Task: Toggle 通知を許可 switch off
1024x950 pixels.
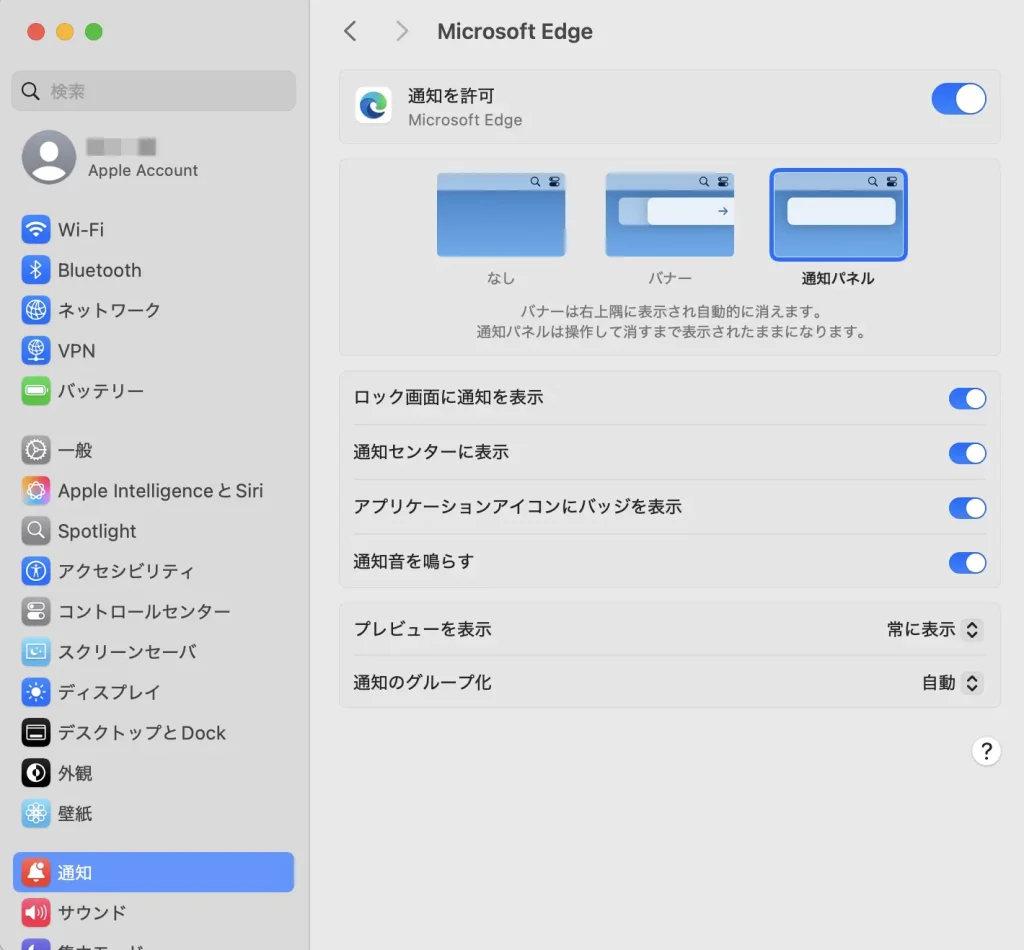Action: point(958,99)
